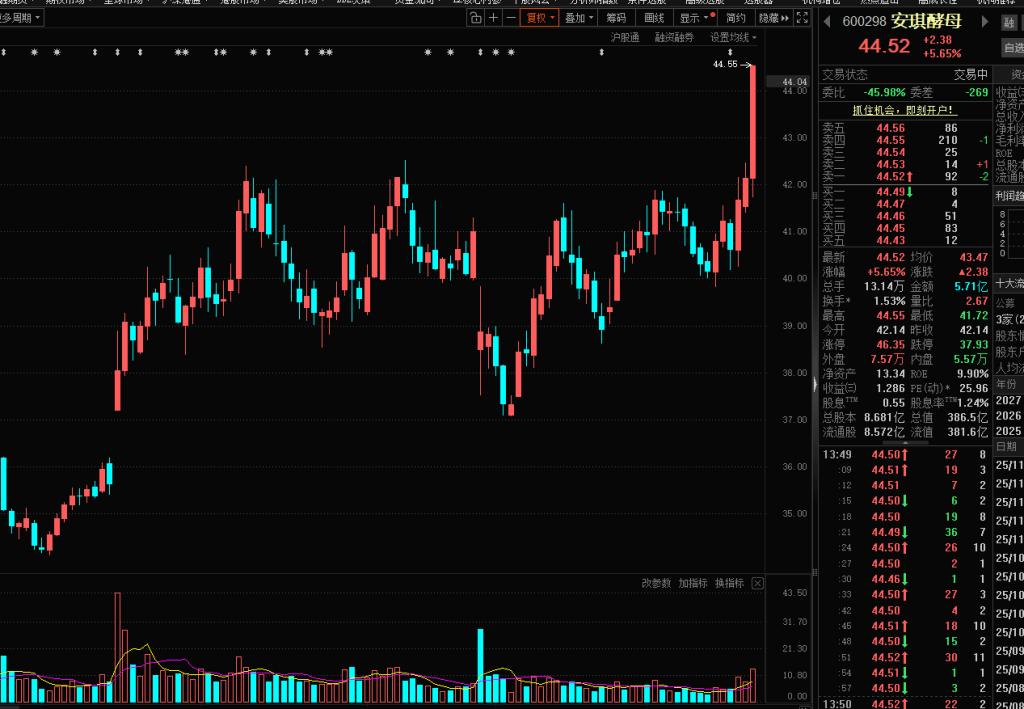Viewport: 1024px width, 709px height.
Task: Open the 复权 adjustment dropdown
Action: pos(539,18)
